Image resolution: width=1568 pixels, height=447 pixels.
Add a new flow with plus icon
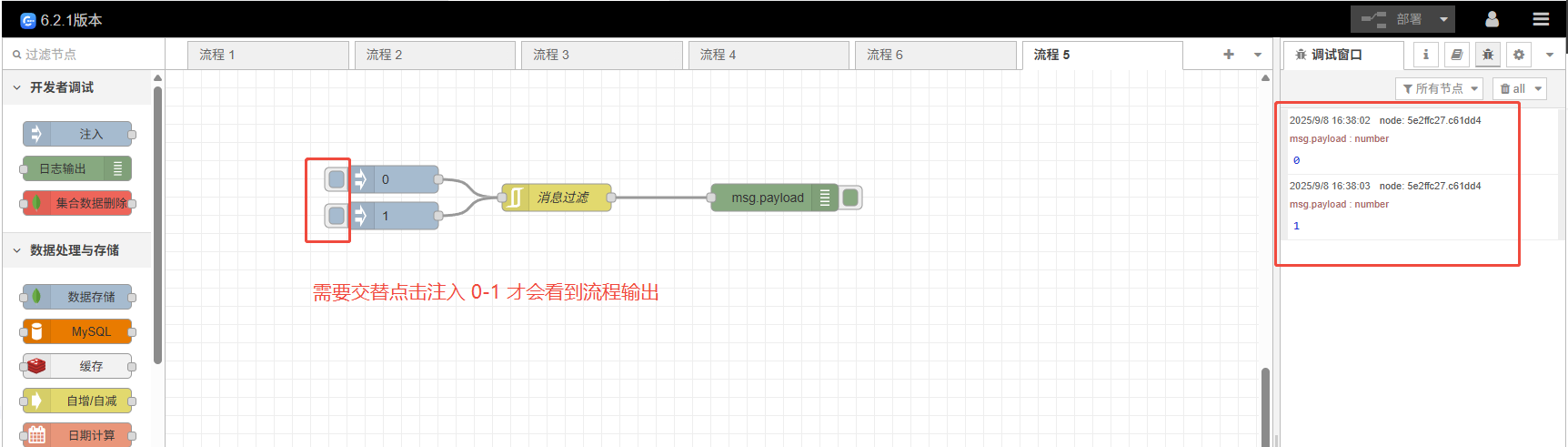(x=1229, y=55)
